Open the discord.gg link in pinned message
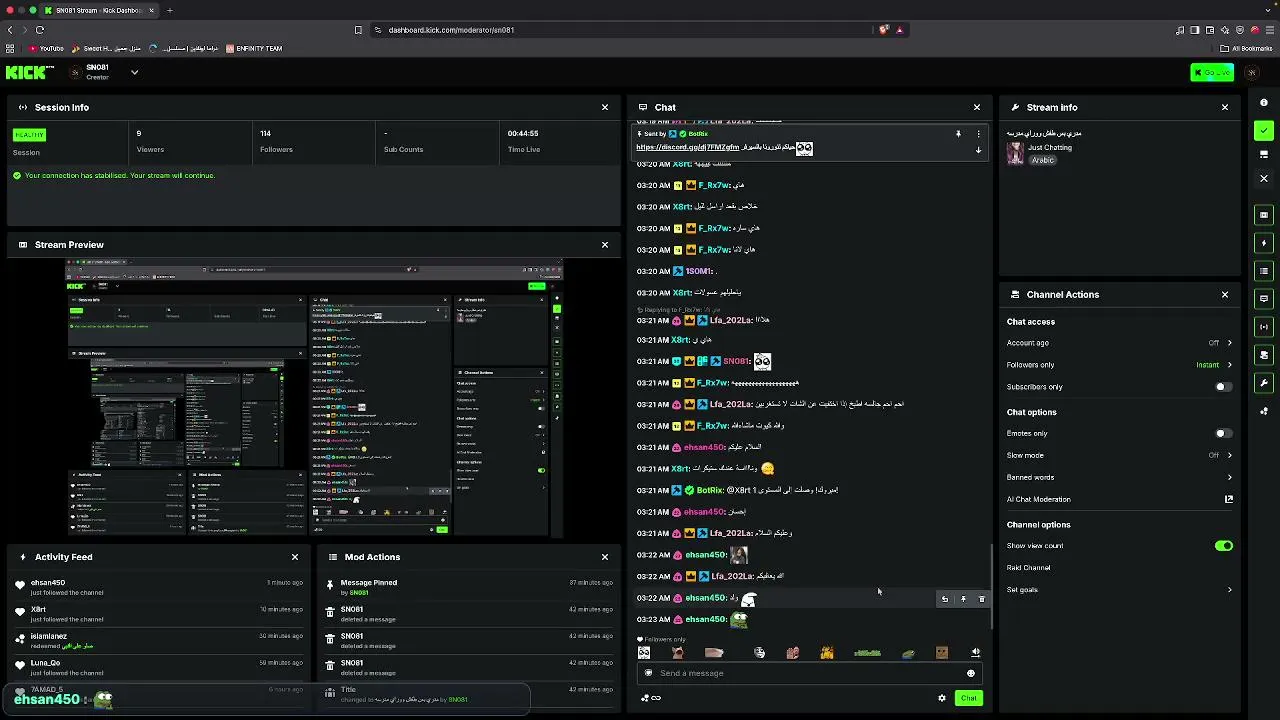This screenshot has width=1280, height=720. pyautogui.click(x=688, y=148)
